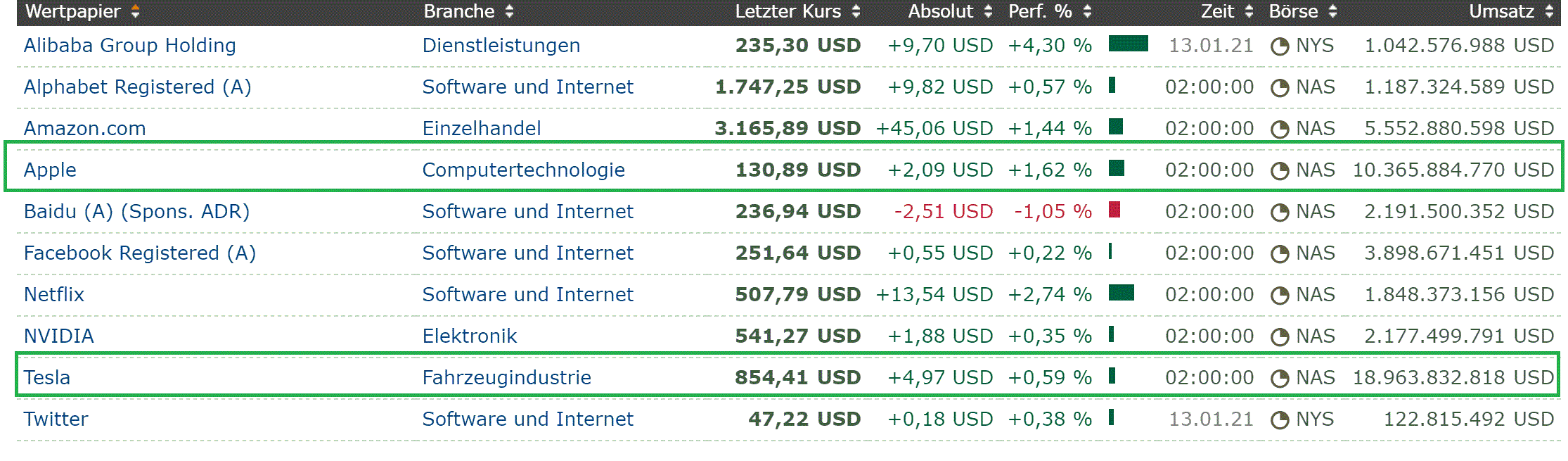Open the Computertechnologie sector link
This screenshot has height=461, width=1568.
click(x=523, y=170)
